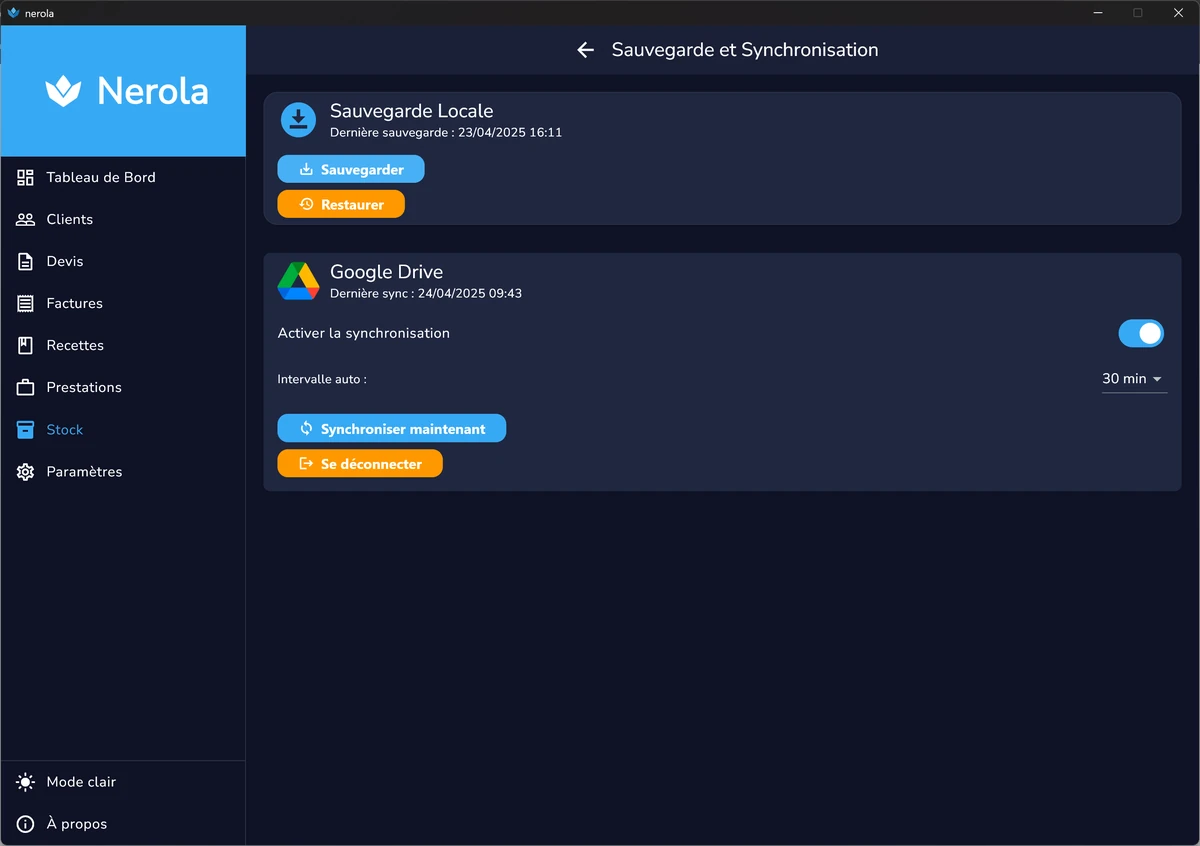Click the Sauvegarde Locale download icon
The width and height of the screenshot is (1200, 846).
click(298, 119)
